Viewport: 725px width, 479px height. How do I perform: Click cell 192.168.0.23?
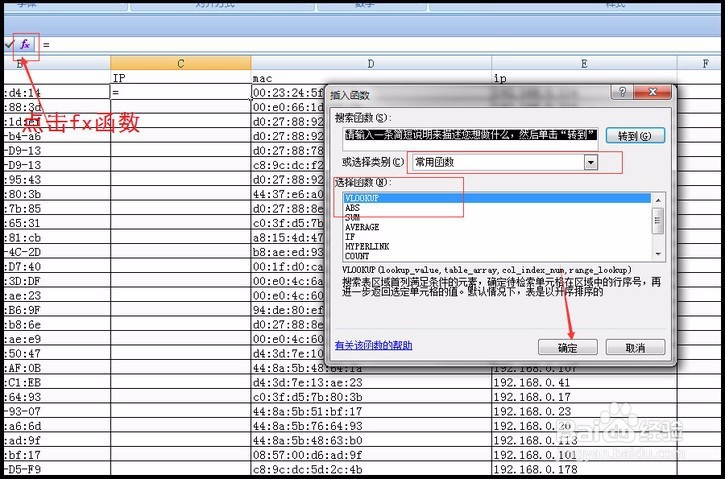[584, 411]
